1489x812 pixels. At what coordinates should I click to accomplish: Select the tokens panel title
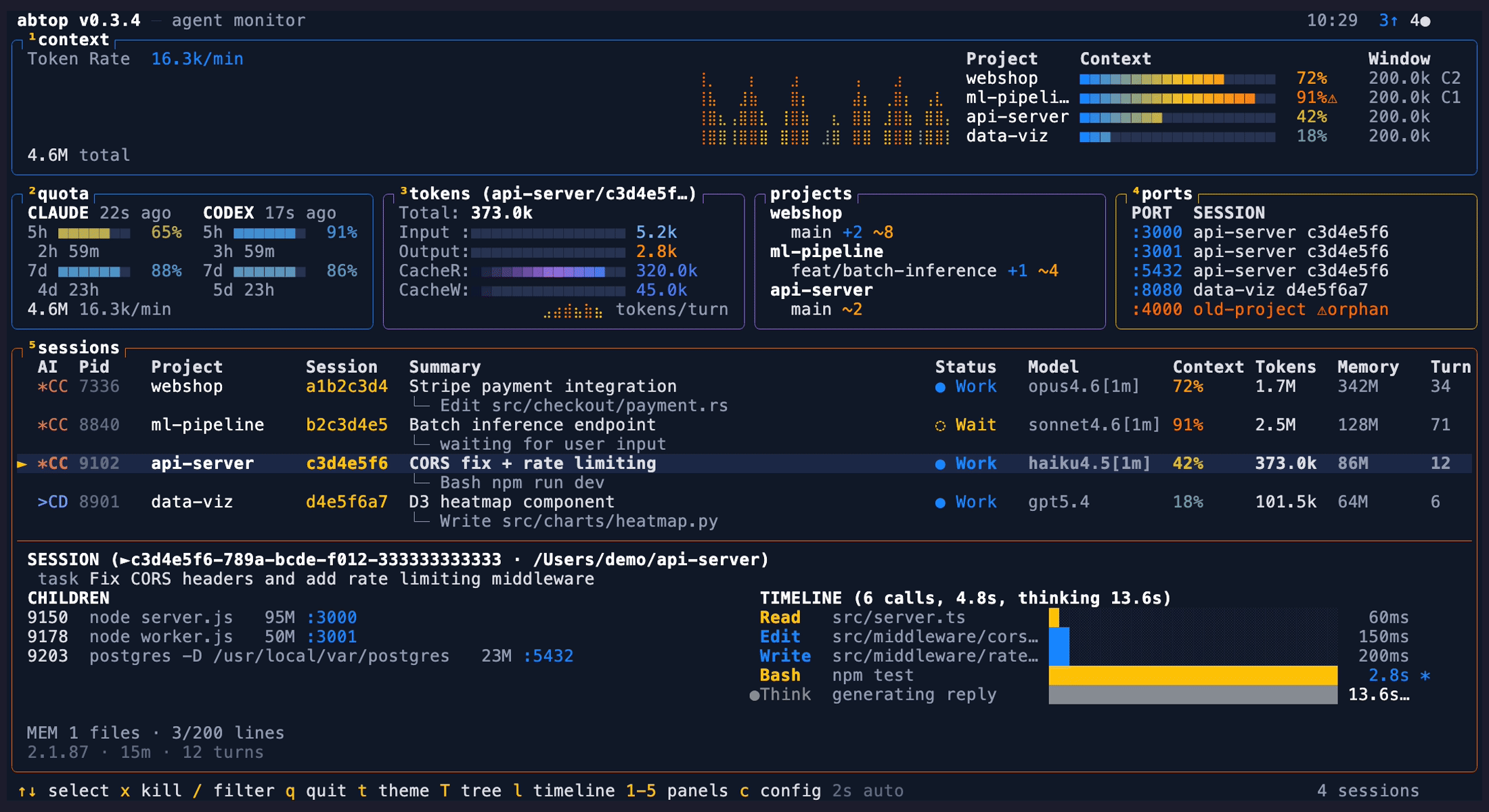pyautogui.click(x=548, y=194)
